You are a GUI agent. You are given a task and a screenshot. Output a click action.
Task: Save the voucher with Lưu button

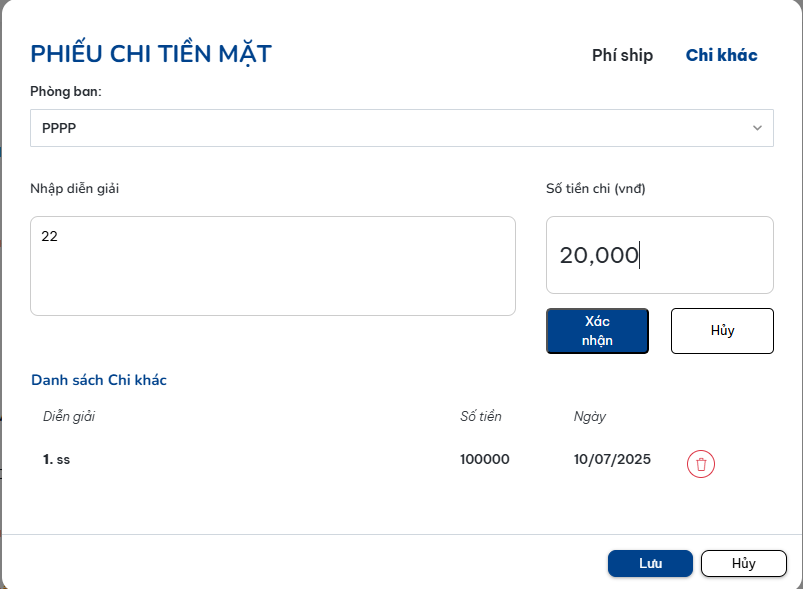coord(650,563)
